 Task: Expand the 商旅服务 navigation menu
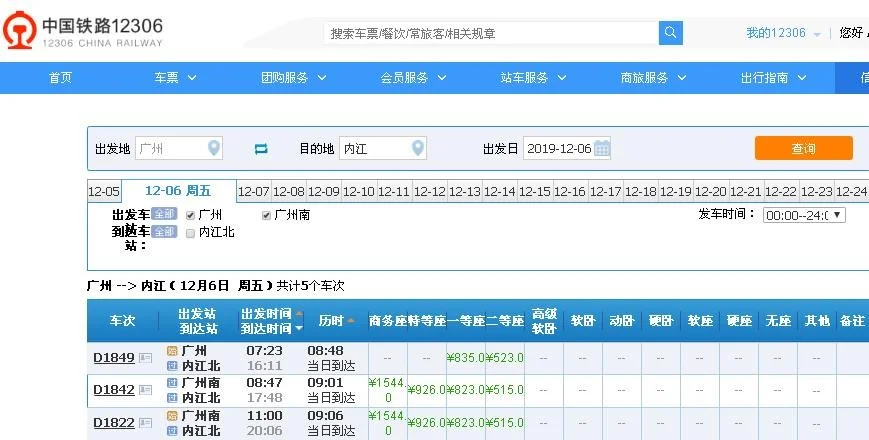(653, 78)
